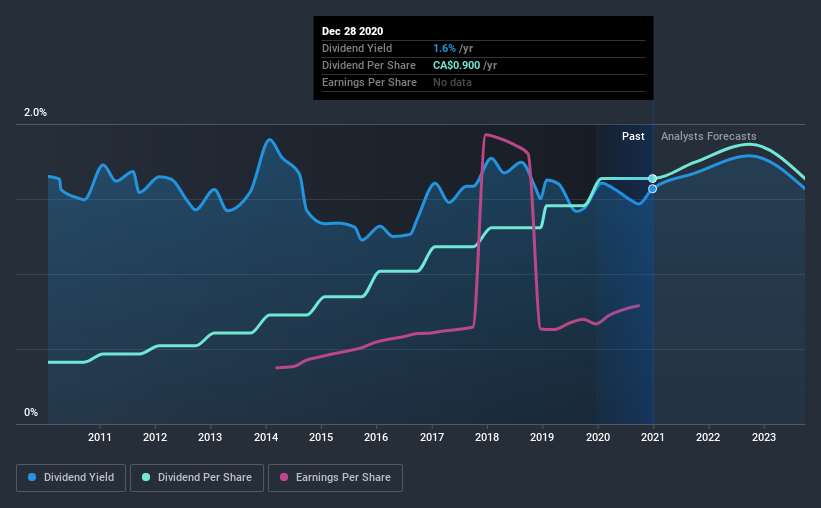The height and width of the screenshot is (508, 821).
Task: Click the No data tooltip value
Action: pyautogui.click(x=452, y=82)
